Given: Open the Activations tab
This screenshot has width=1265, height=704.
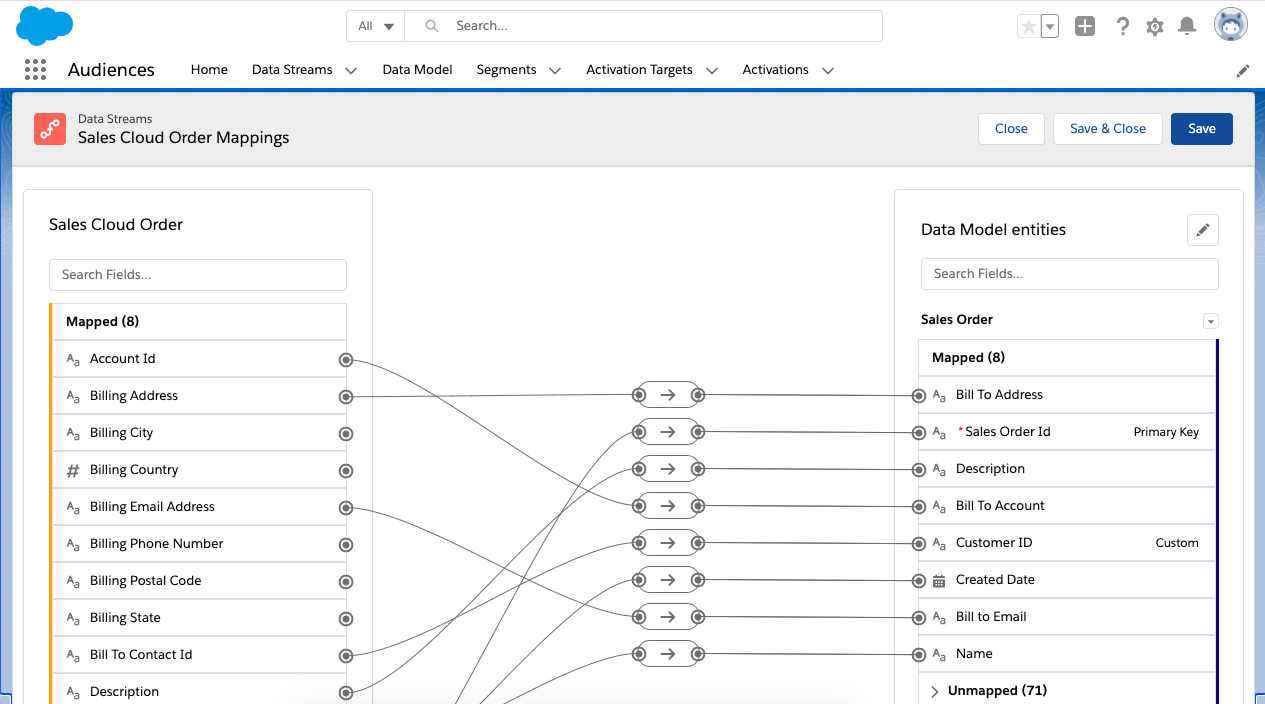Looking at the screenshot, I should point(775,70).
